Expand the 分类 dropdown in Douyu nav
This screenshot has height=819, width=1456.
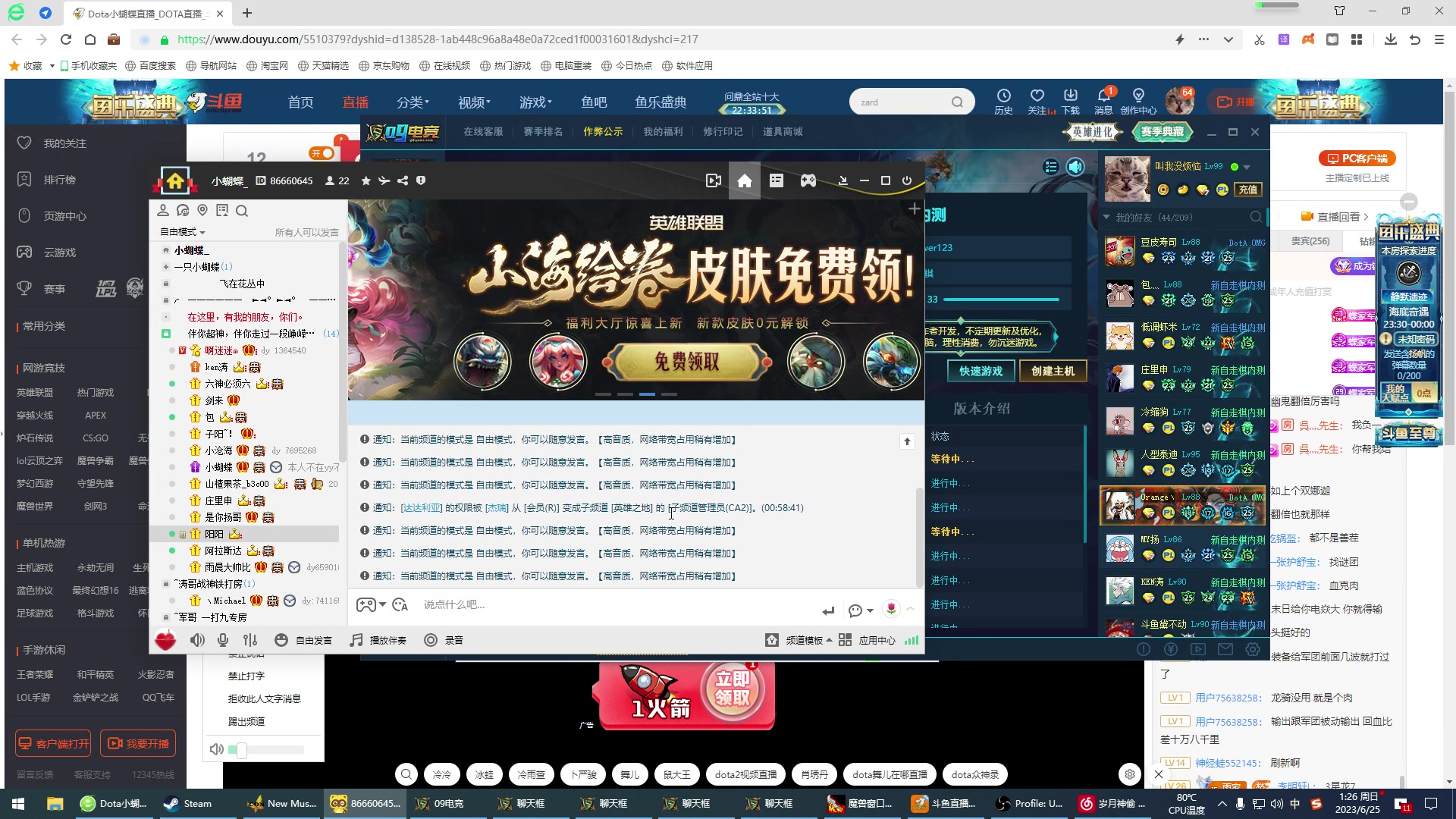coord(413,102)
